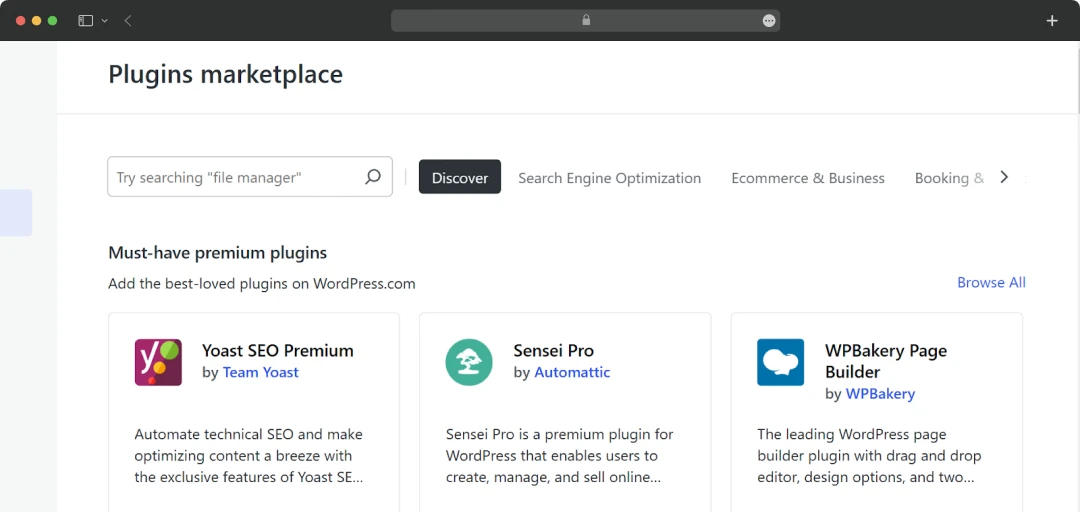The image size is (1080, 512).
Task: Click the 'Add the best-loved plugins' subtitle
Action: tap(262, 283)
